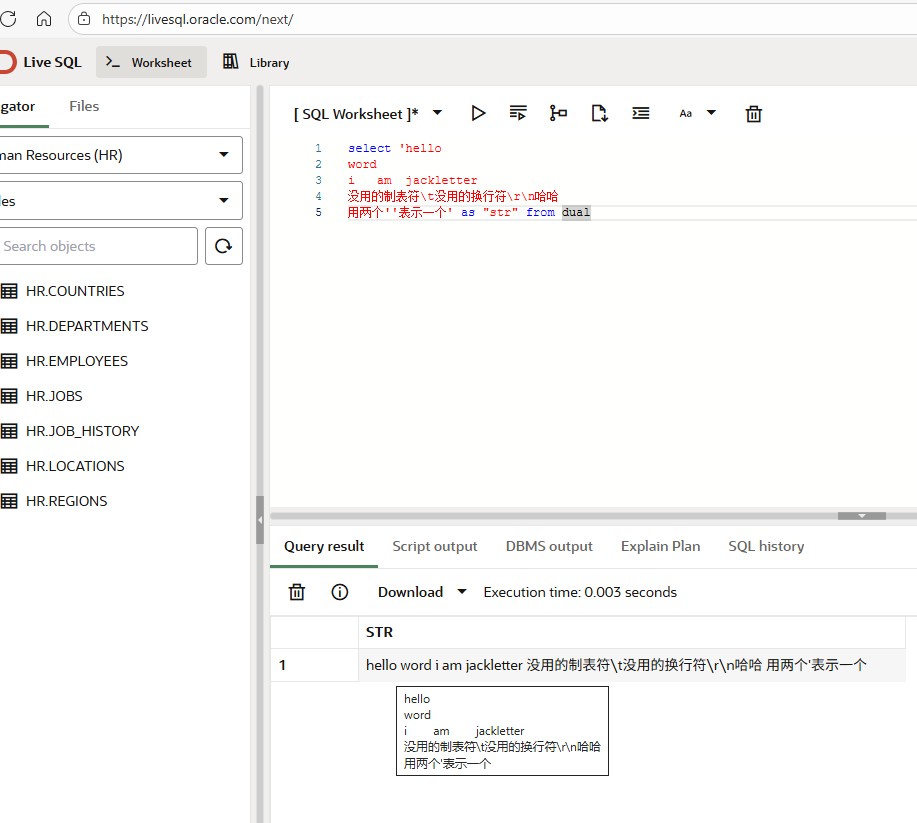Select the HR.EMPLOYEES table
Image resolution: width=917 pixels, height=823 pixels.
click(x=77, y=361)
